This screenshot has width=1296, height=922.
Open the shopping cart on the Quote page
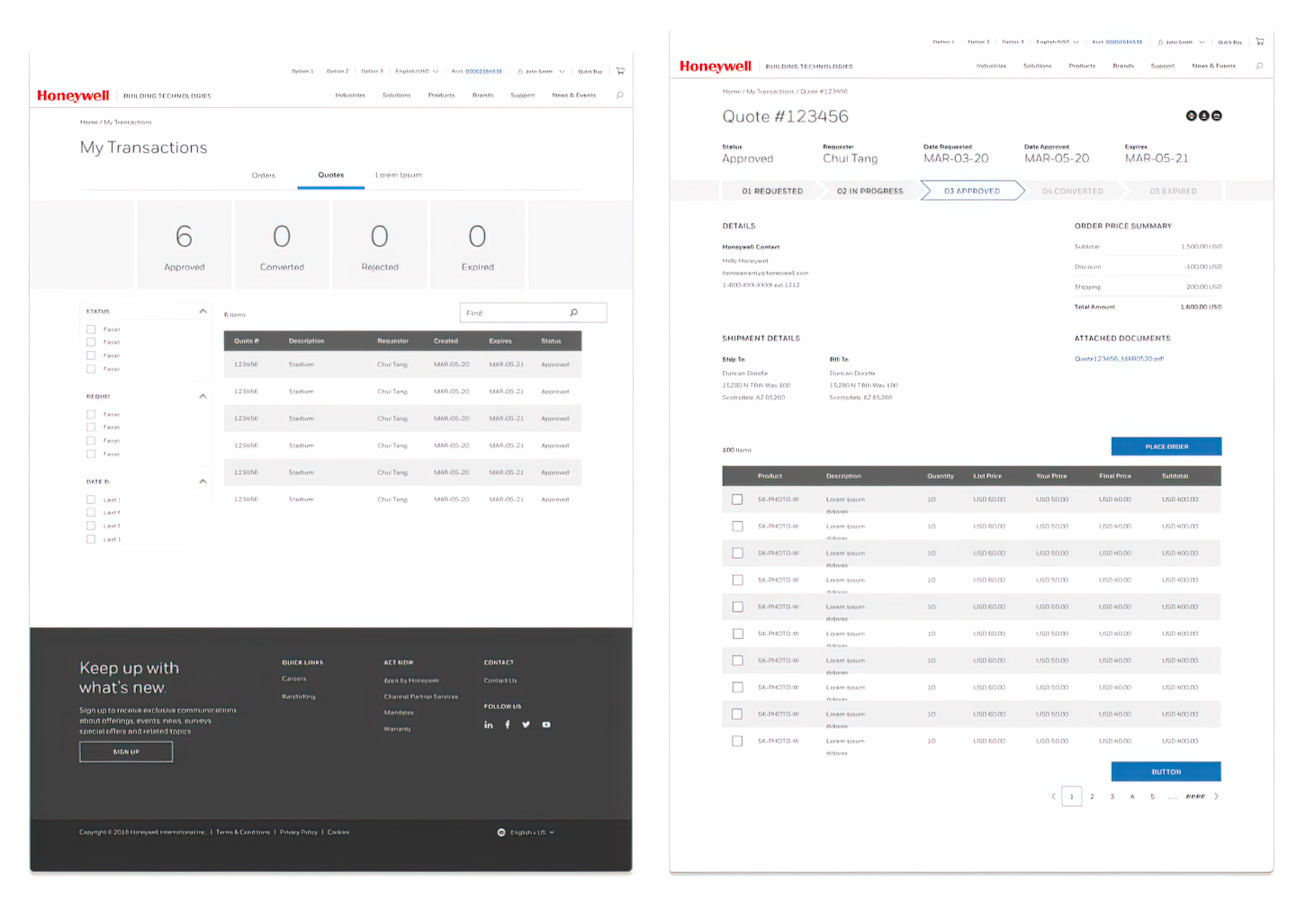1259,41
